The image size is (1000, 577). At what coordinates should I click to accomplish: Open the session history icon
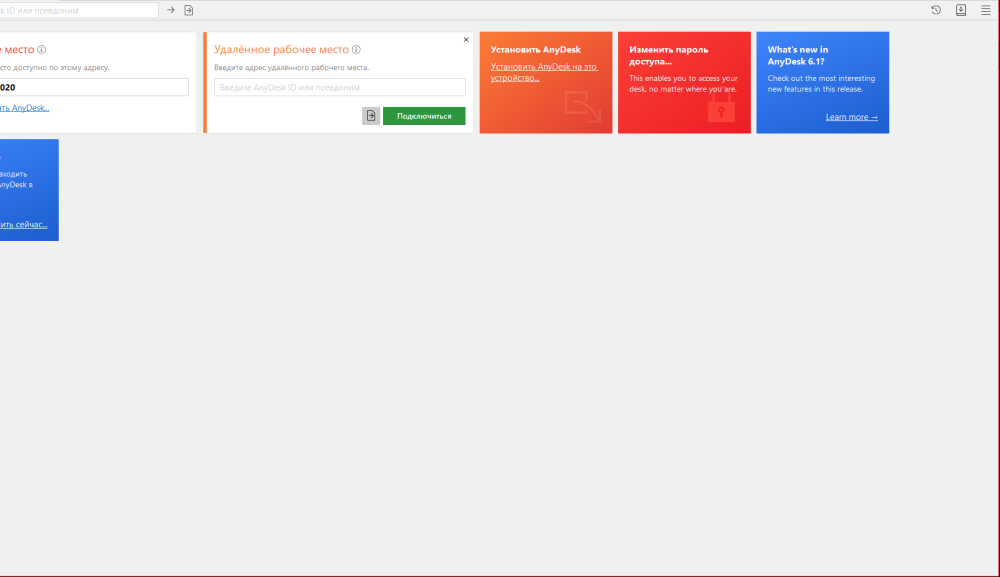tap(936, 10)
